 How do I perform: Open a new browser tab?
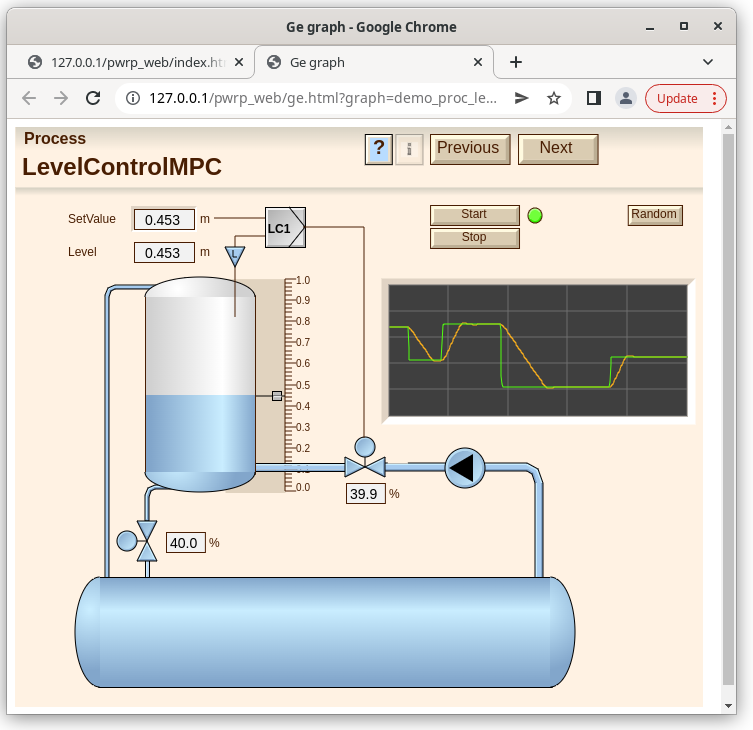[516, 62]
